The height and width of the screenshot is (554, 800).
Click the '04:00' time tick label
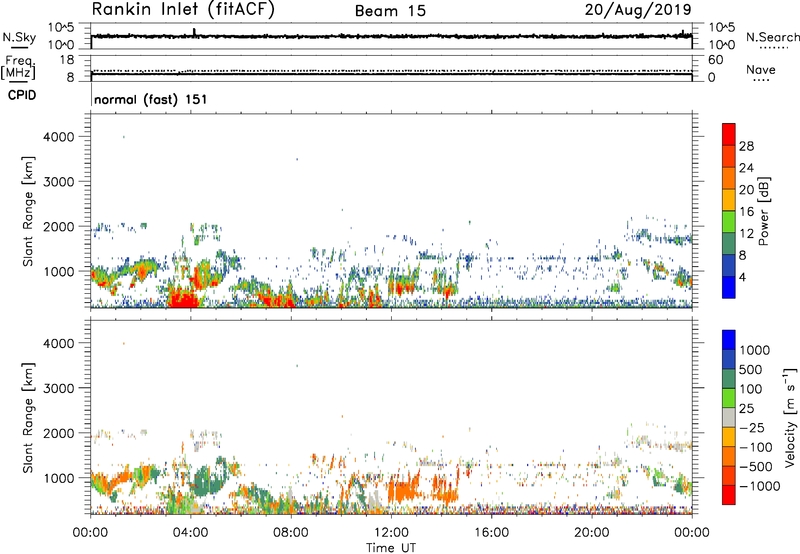tap(190, 533)
